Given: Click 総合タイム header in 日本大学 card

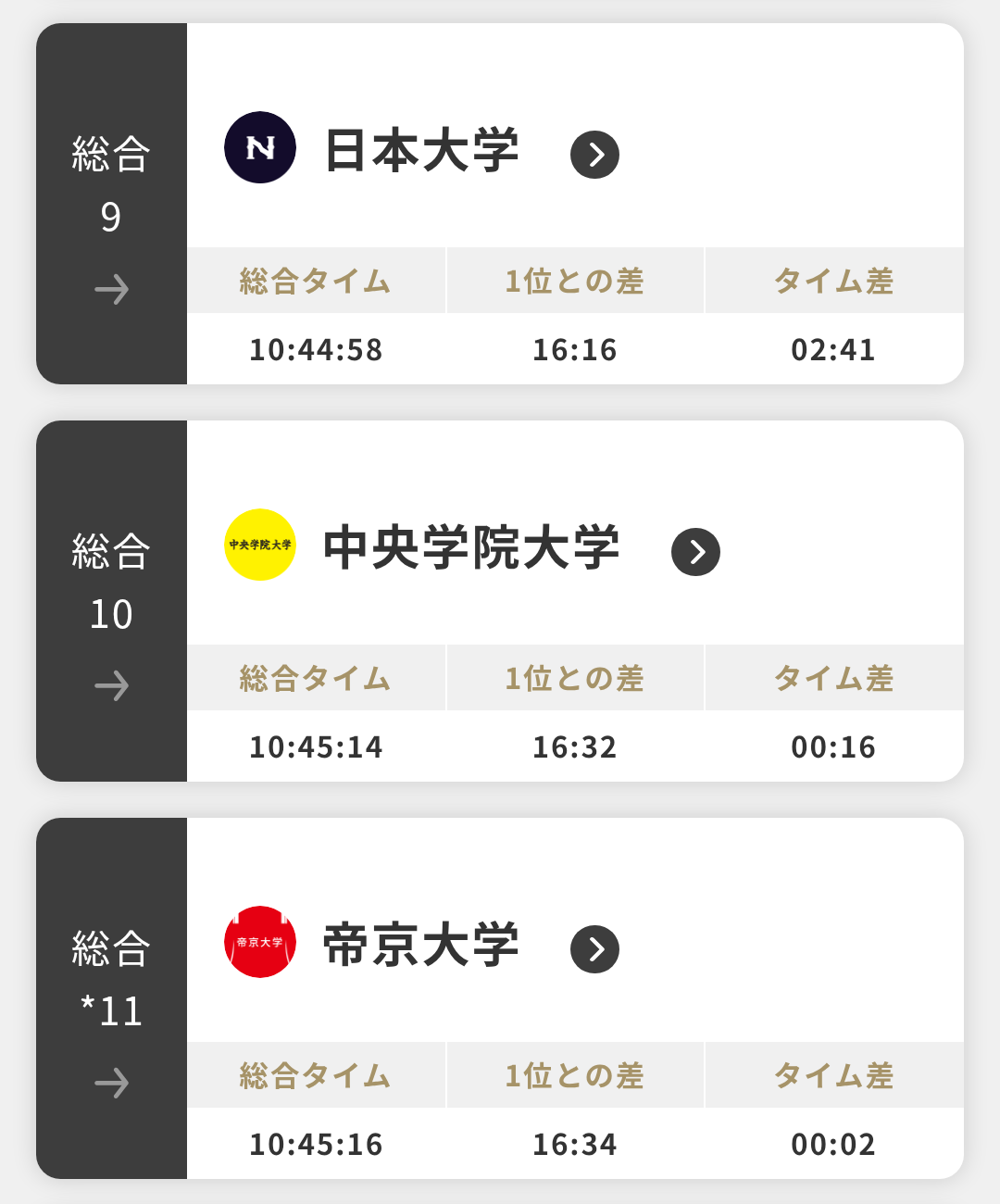Looking at the screenshot, I should (316, 282).
